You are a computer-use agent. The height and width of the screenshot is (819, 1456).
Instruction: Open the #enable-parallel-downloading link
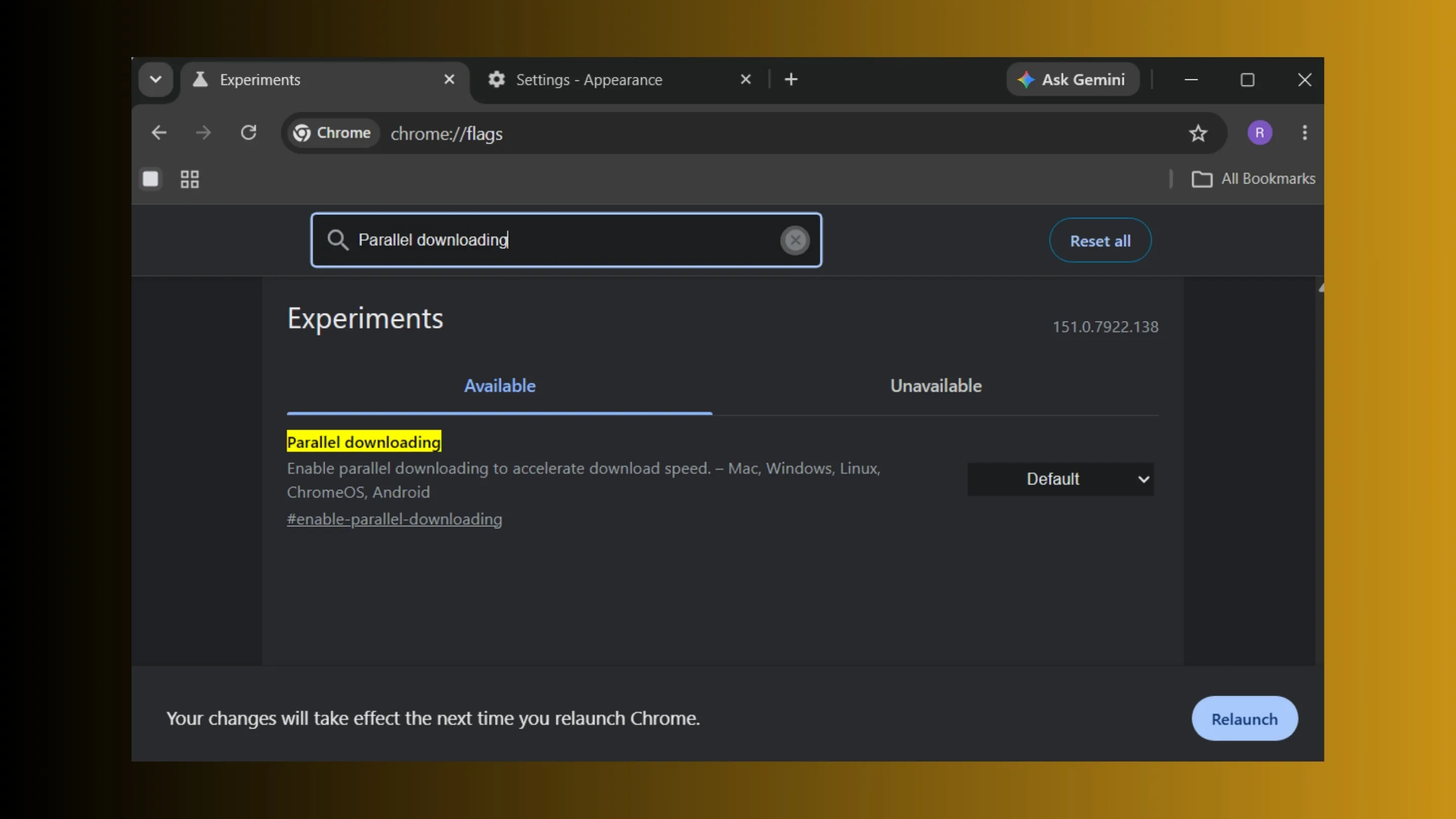click(394, 519)
